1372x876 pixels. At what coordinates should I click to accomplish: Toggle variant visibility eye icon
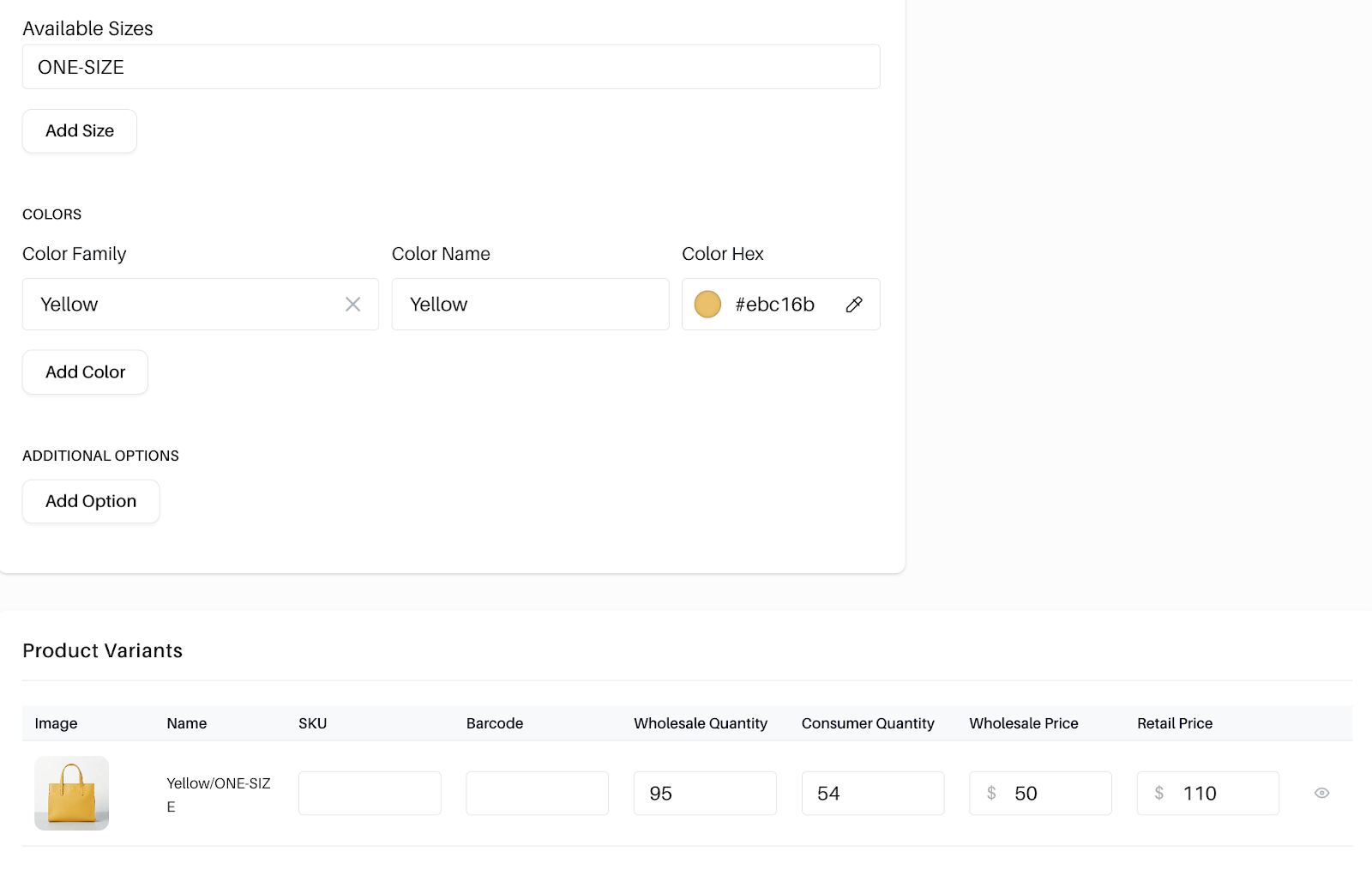[1321, 794]
